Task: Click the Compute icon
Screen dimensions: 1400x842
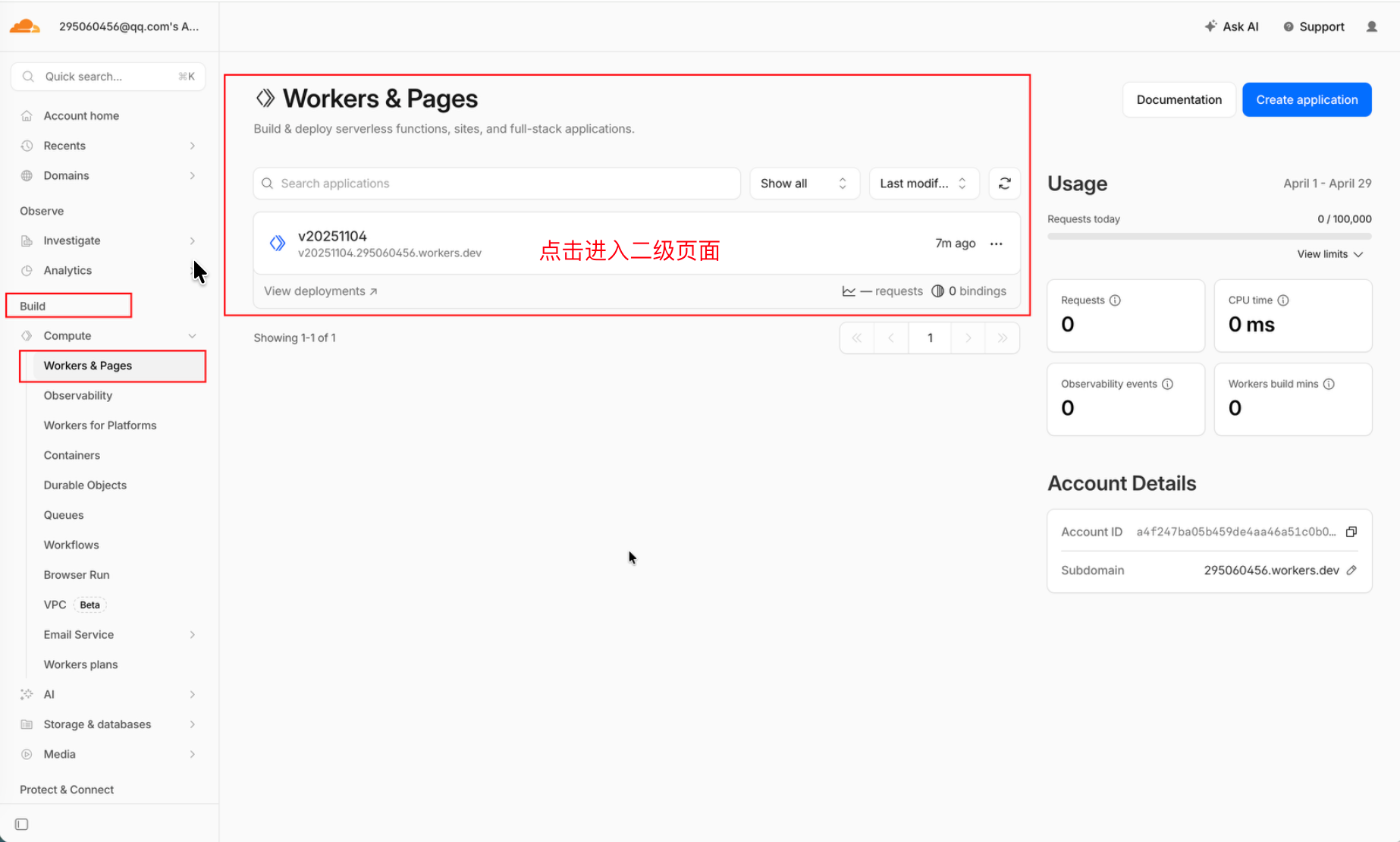Action: (27, 335)
